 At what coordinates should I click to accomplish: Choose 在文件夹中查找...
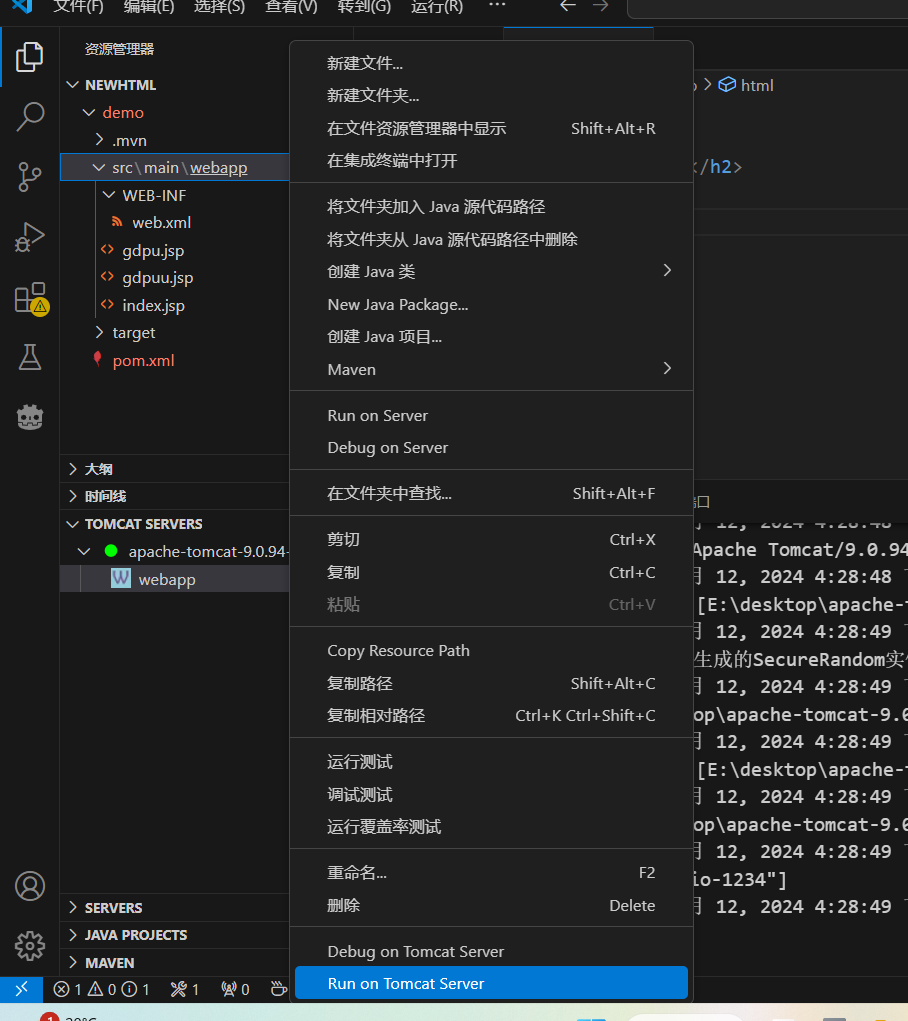(491, 494)
